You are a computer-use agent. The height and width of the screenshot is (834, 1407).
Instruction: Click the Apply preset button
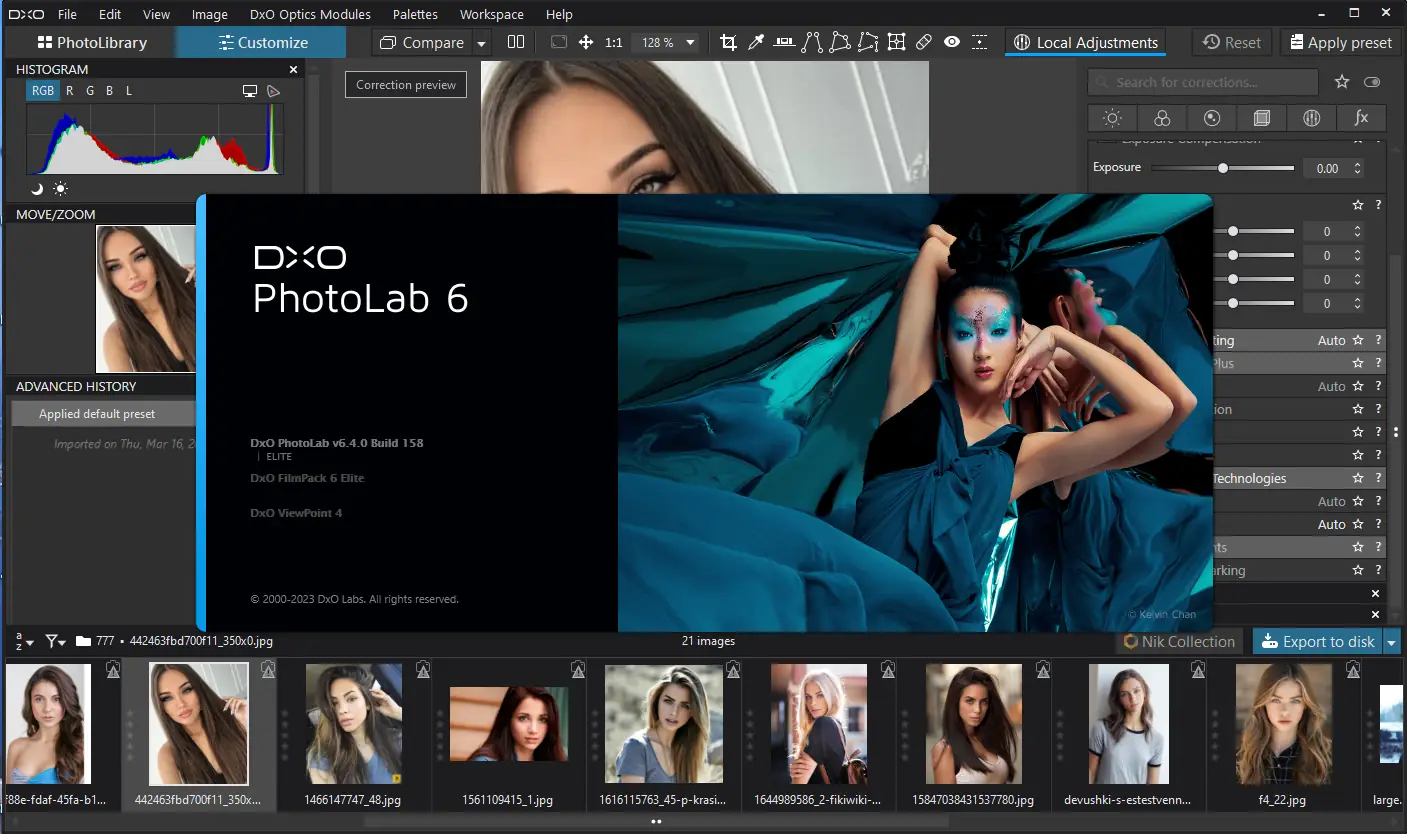(1340, 43)
